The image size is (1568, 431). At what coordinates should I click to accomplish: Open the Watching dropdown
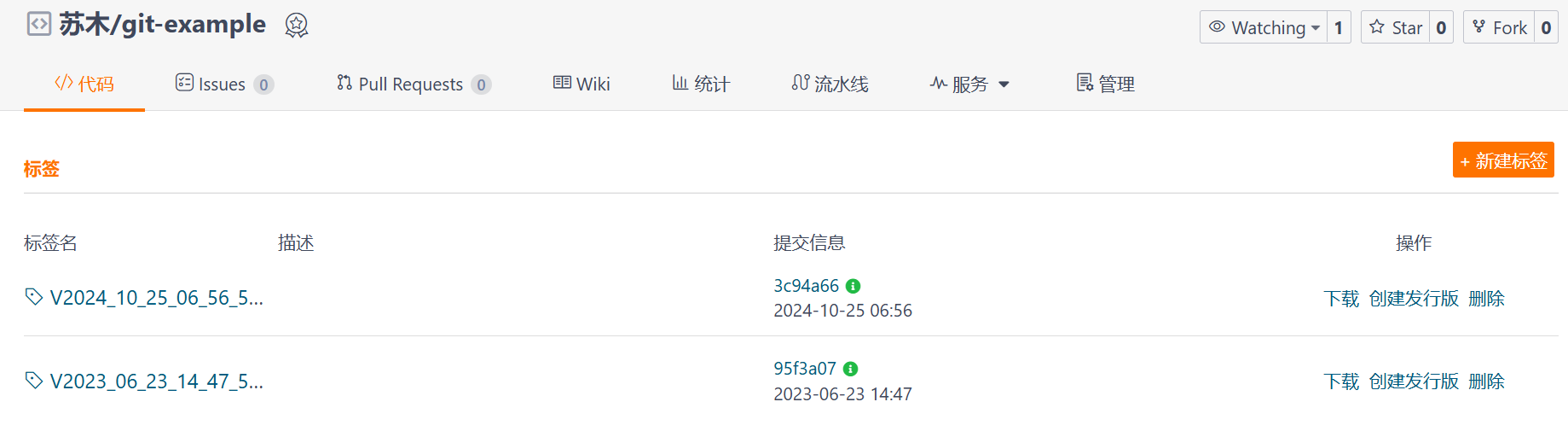[1264, 27]
